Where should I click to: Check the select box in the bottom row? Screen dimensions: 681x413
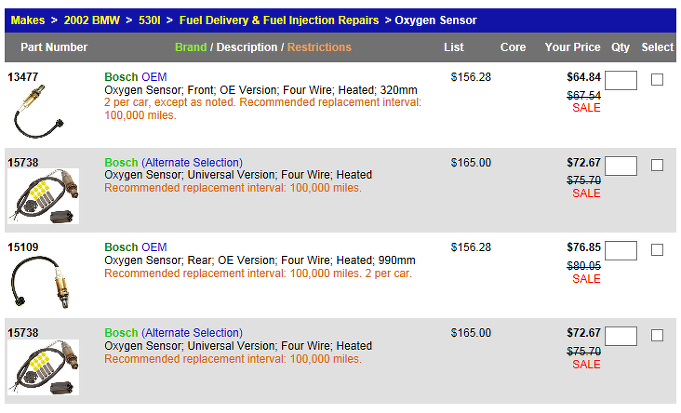point(657,335)
